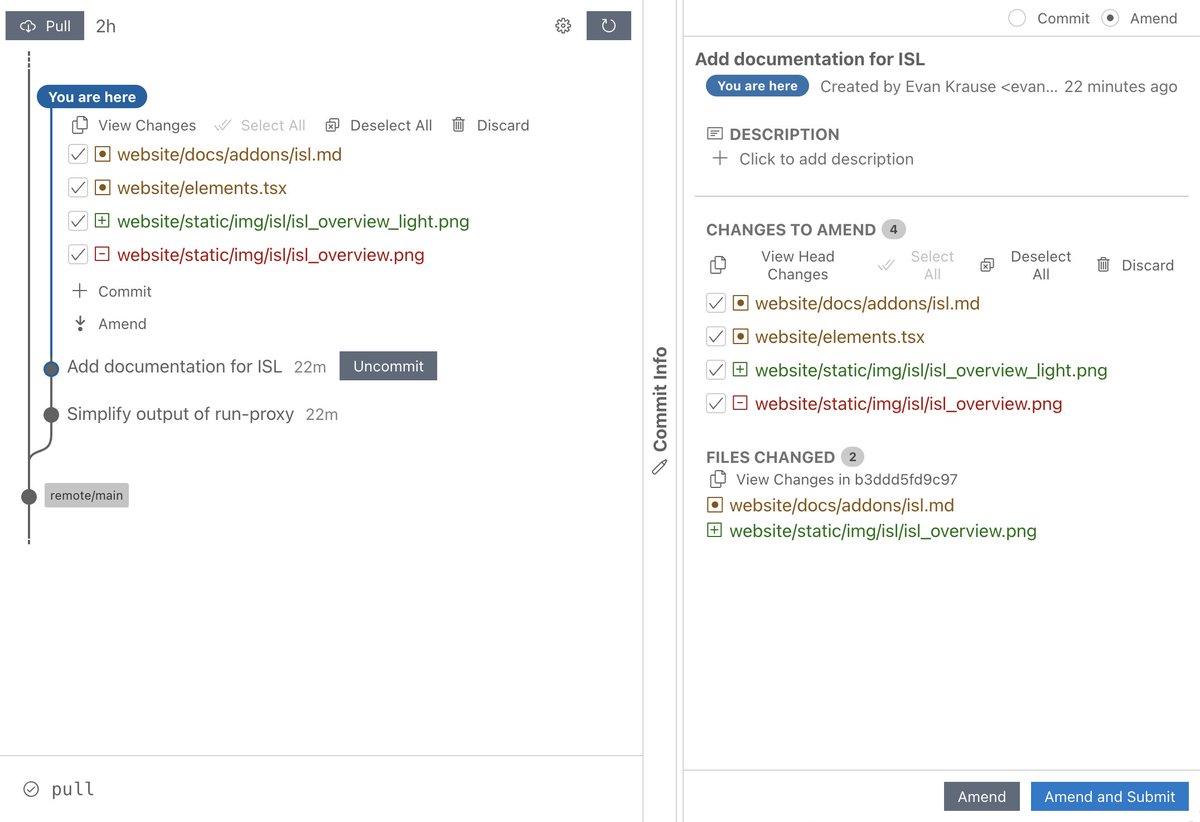Open removed isl_overview.png file in left tree
The height and width of the screenshot is (822, 1200).
[x=271, y=255]
